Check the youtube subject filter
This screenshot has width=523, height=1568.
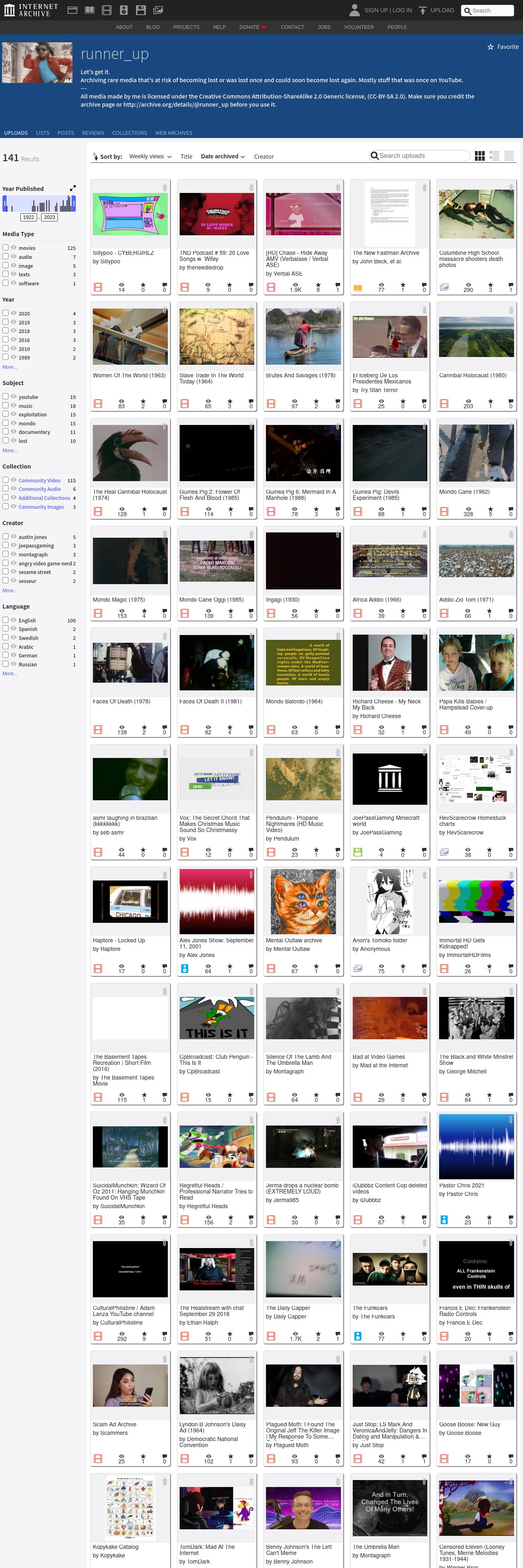(5, 396)
